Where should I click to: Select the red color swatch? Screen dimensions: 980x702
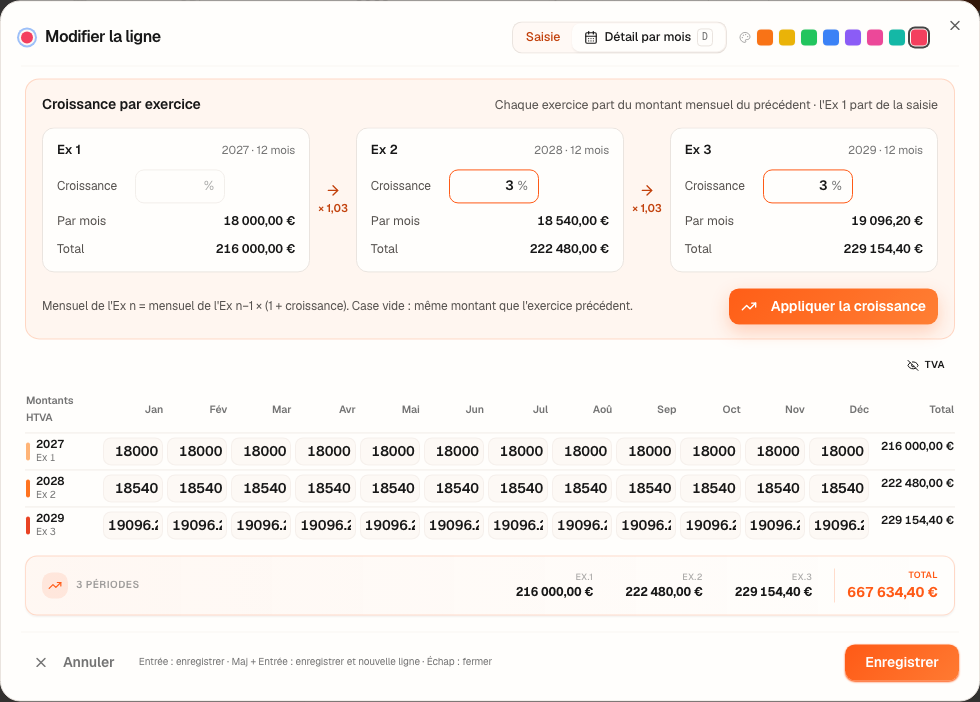click(919, 38)
